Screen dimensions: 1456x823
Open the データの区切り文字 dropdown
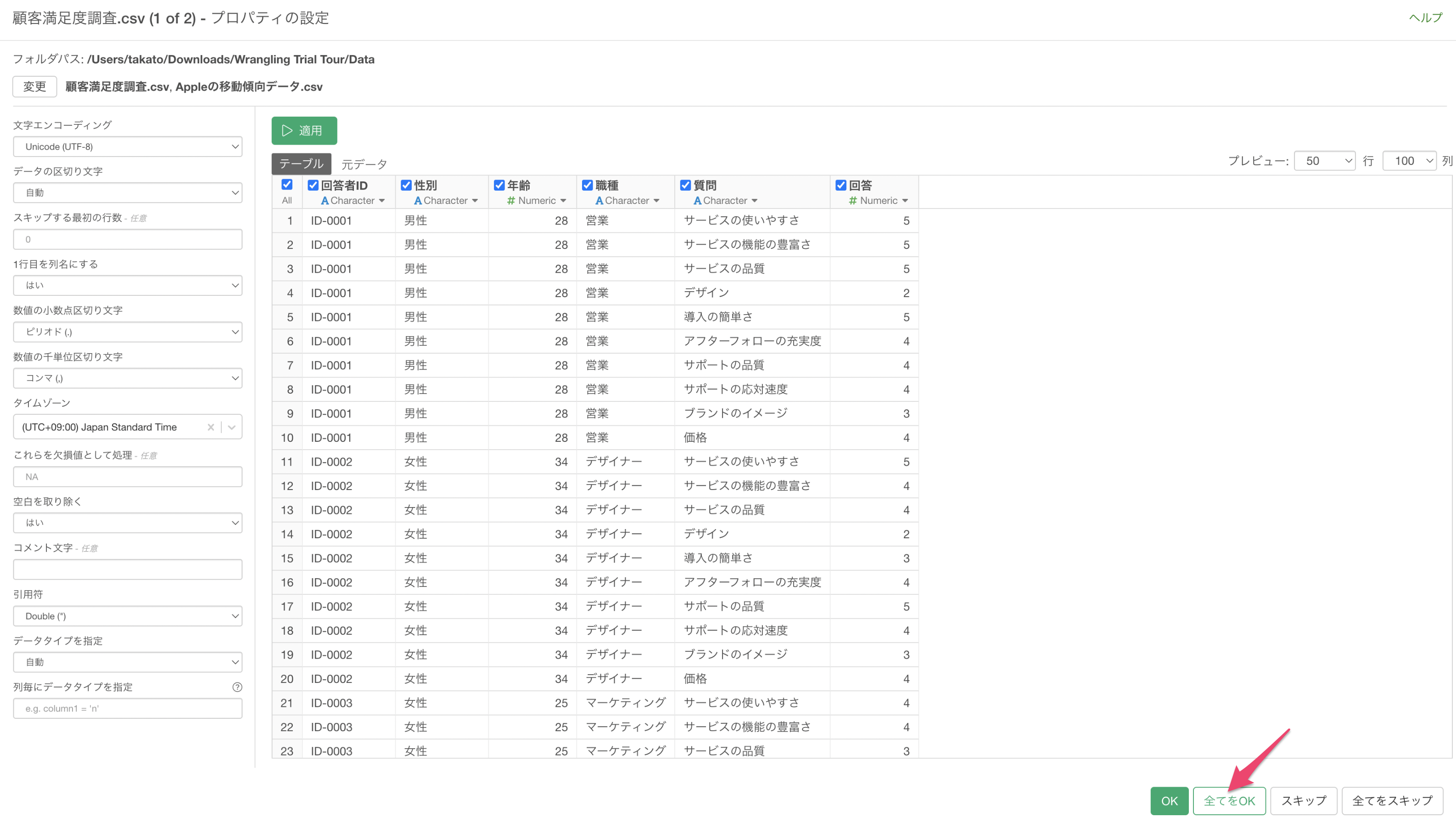click(x=128, y=193)
